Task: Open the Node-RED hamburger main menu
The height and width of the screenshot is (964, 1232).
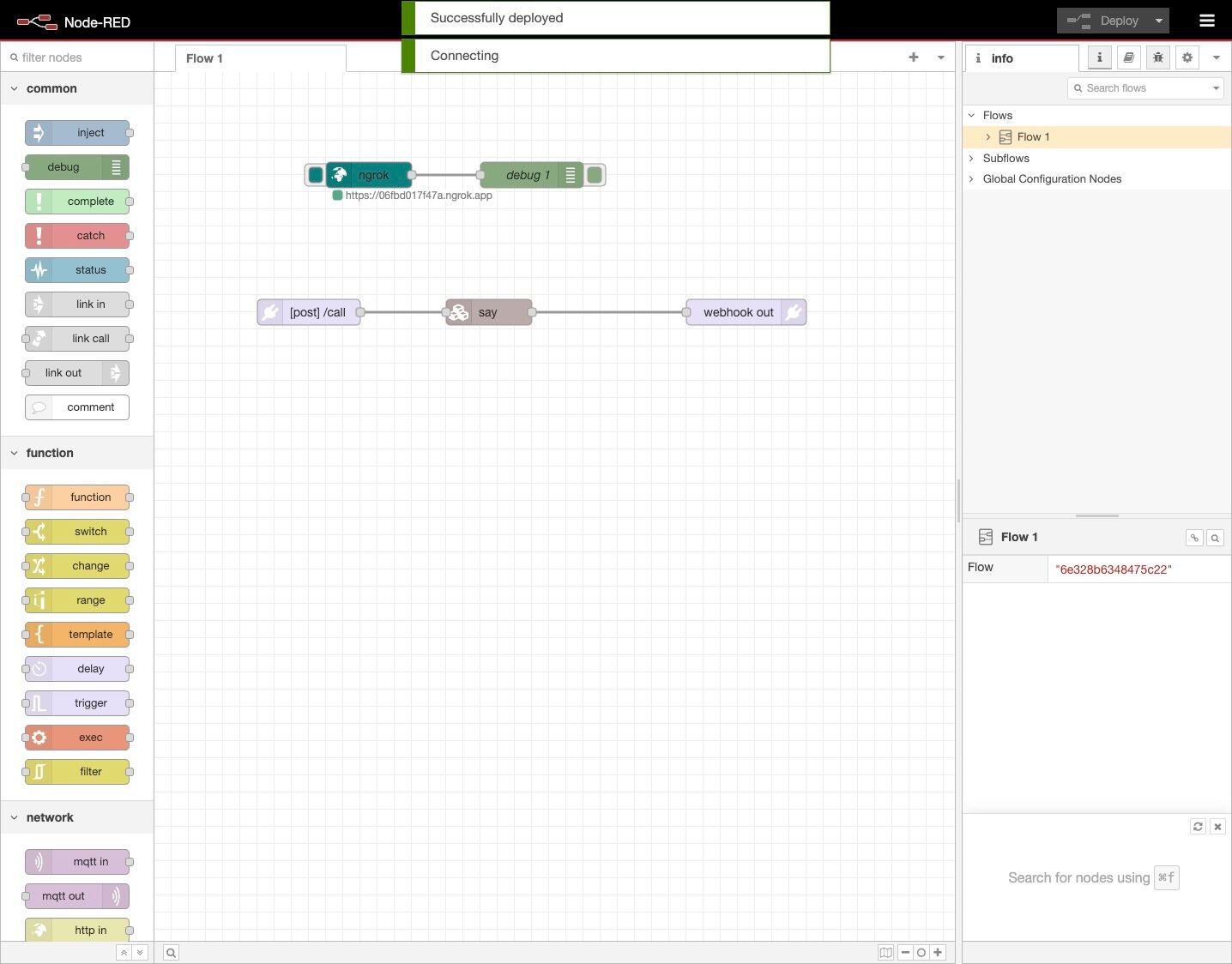Action: (x=1206, y=21)
